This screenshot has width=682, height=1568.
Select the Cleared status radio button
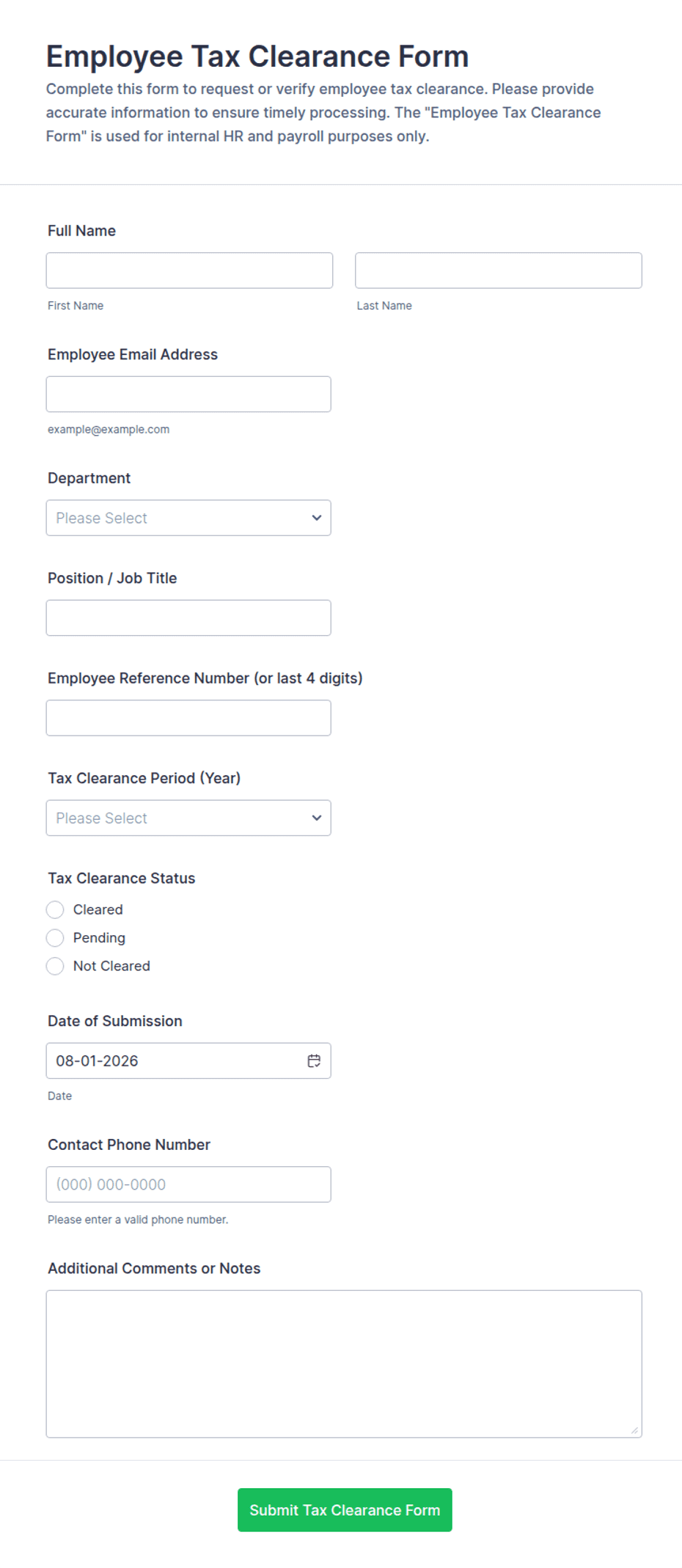tap(55, 909)
